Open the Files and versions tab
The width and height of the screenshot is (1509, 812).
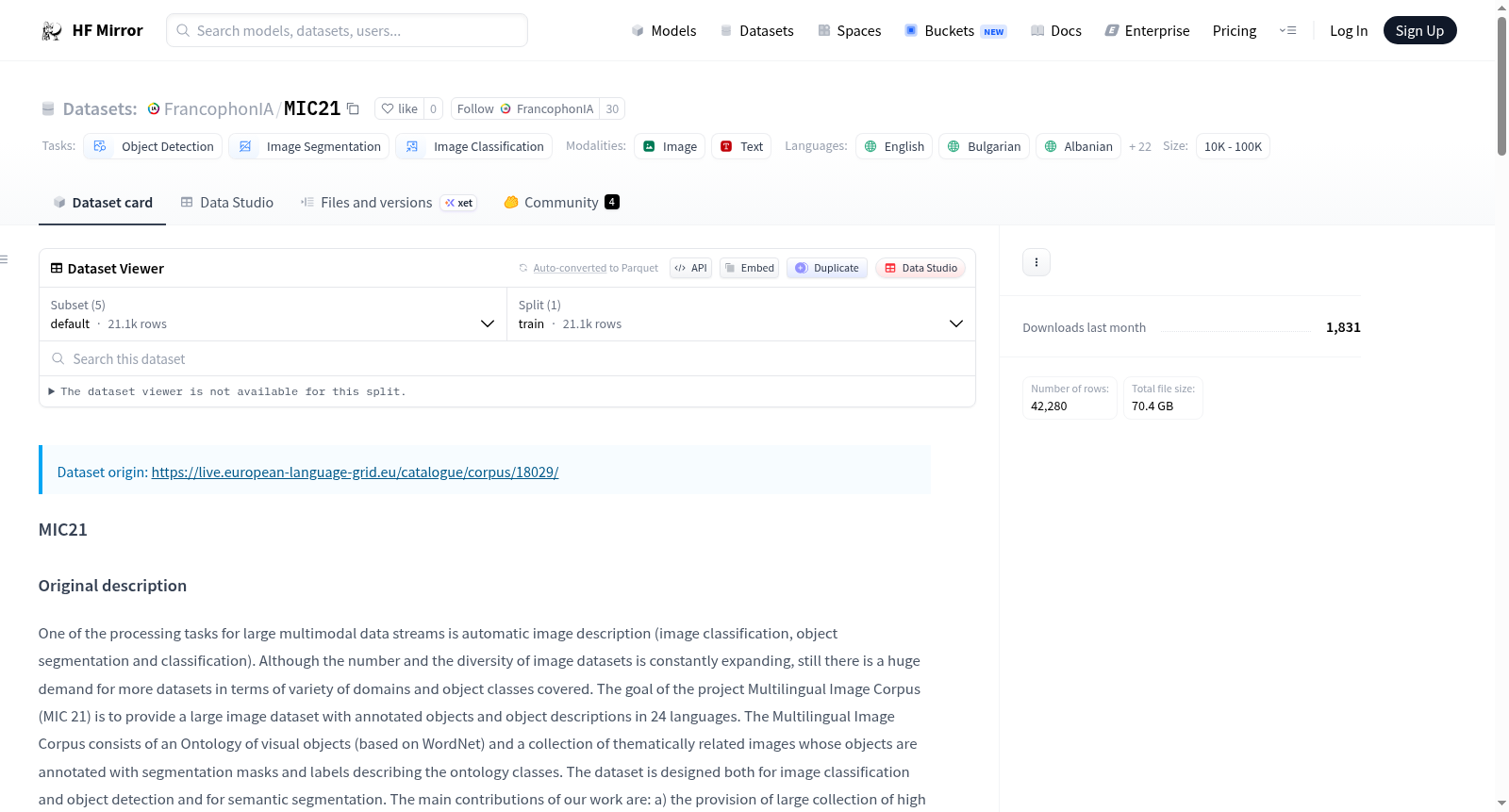tap(389, 203)
